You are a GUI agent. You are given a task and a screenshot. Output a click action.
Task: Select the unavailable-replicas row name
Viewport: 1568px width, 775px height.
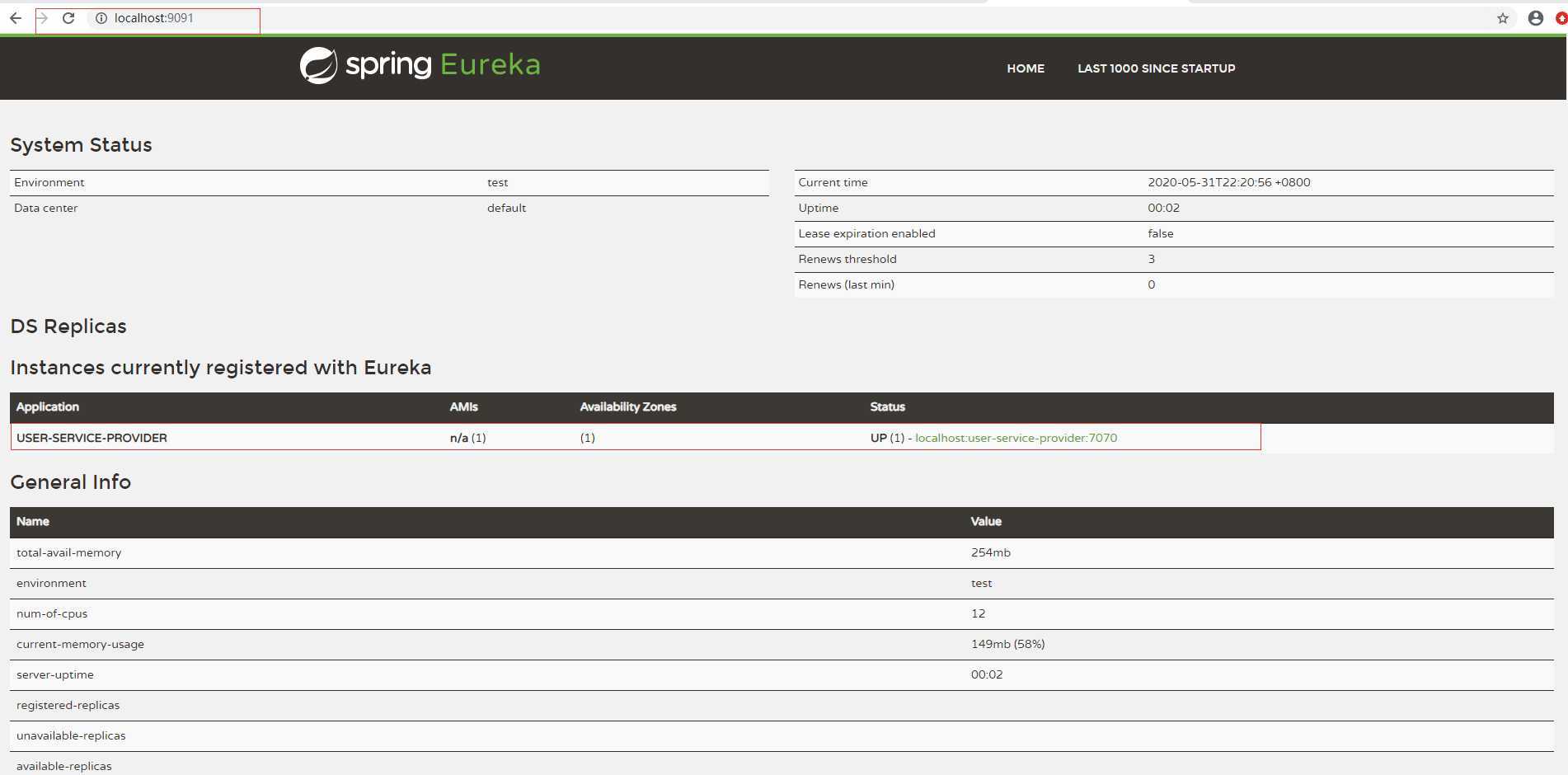pos(71,735)
